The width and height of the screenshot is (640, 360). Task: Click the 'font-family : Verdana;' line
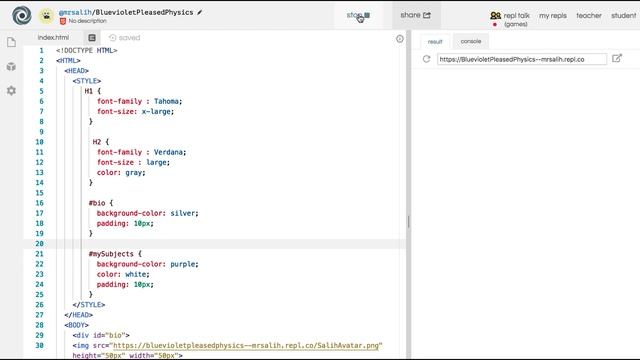point(142,152)
